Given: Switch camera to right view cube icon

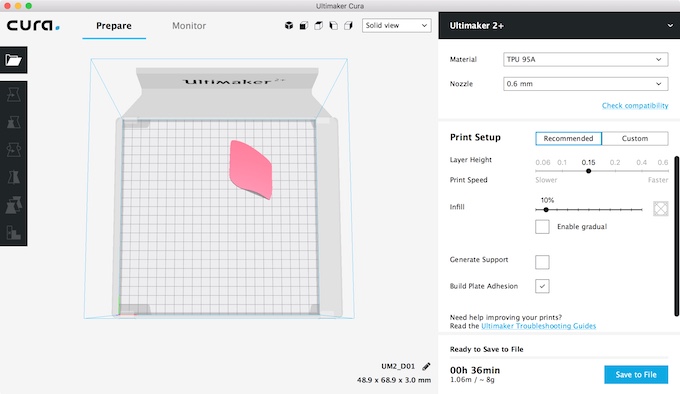Looking at the screenshot, I should click(x=348, y=26).
